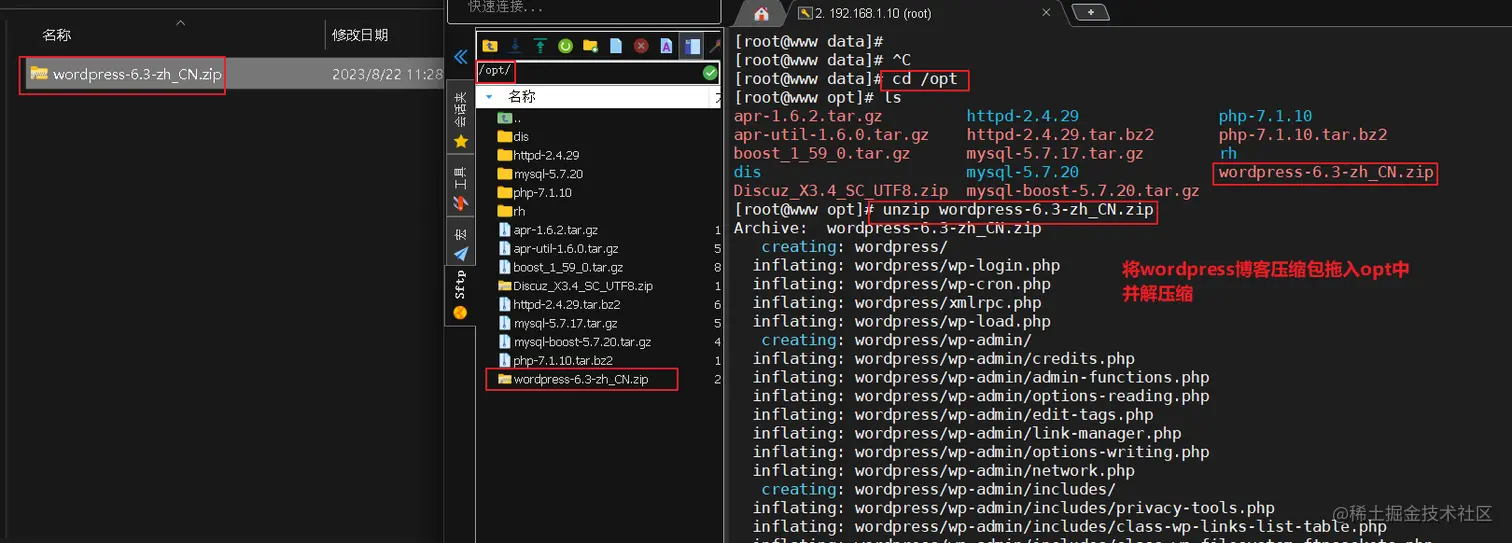This screenshot has height=543, width=1512.
Task: Select apr-util-1.6.0.tar.gz in SFTP list
Action: (558, 248)
